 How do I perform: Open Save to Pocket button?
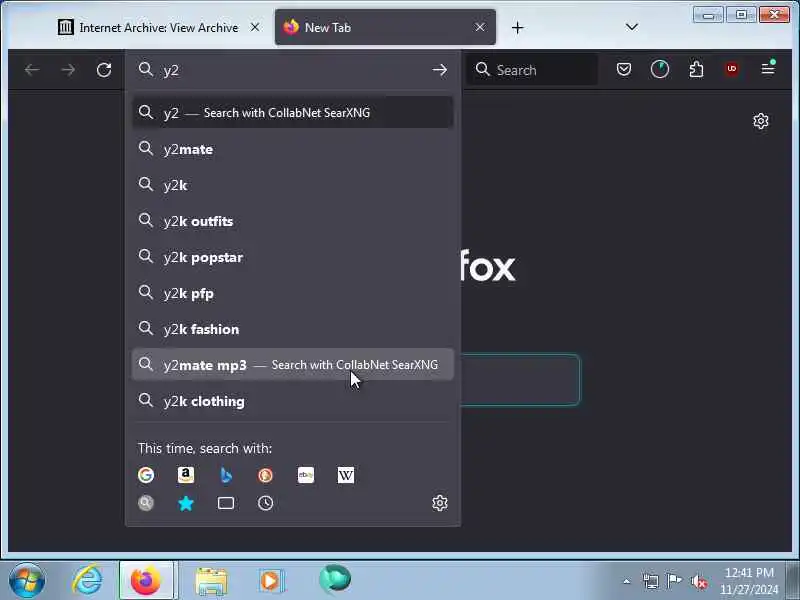[623, 69]
